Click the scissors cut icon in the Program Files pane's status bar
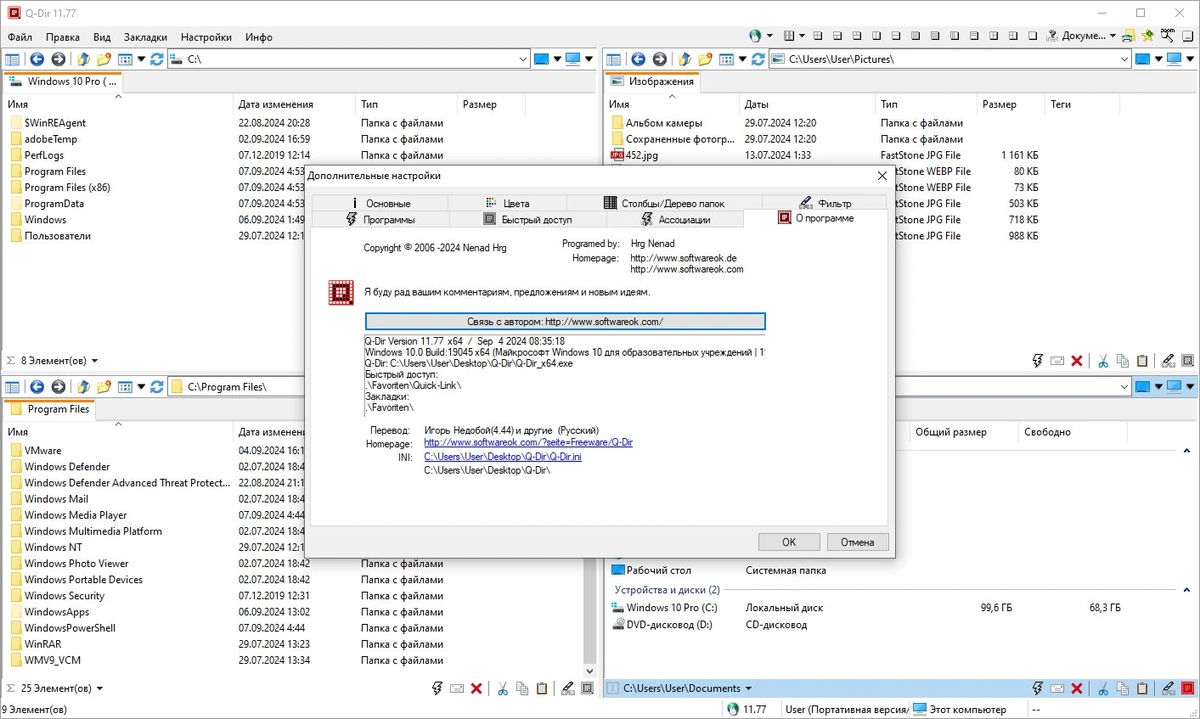Screen dimensions: 1200x719 point(503,688)
